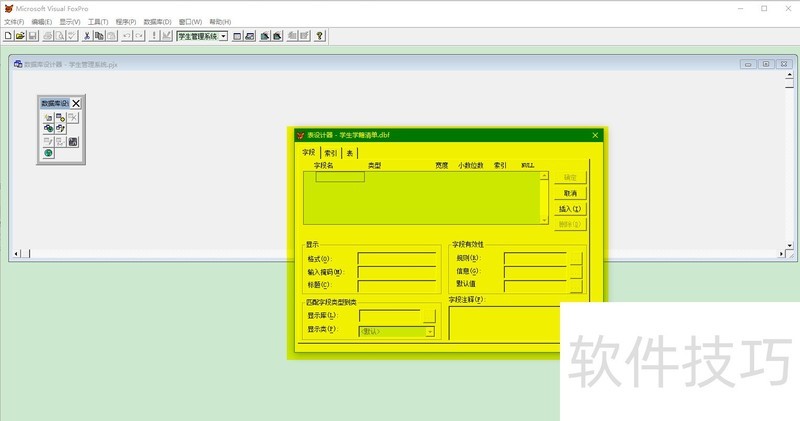Screen dimensions: 800x421
Task: Click the 输入掩码(M) input field
Action: click(x=397, y=272)
